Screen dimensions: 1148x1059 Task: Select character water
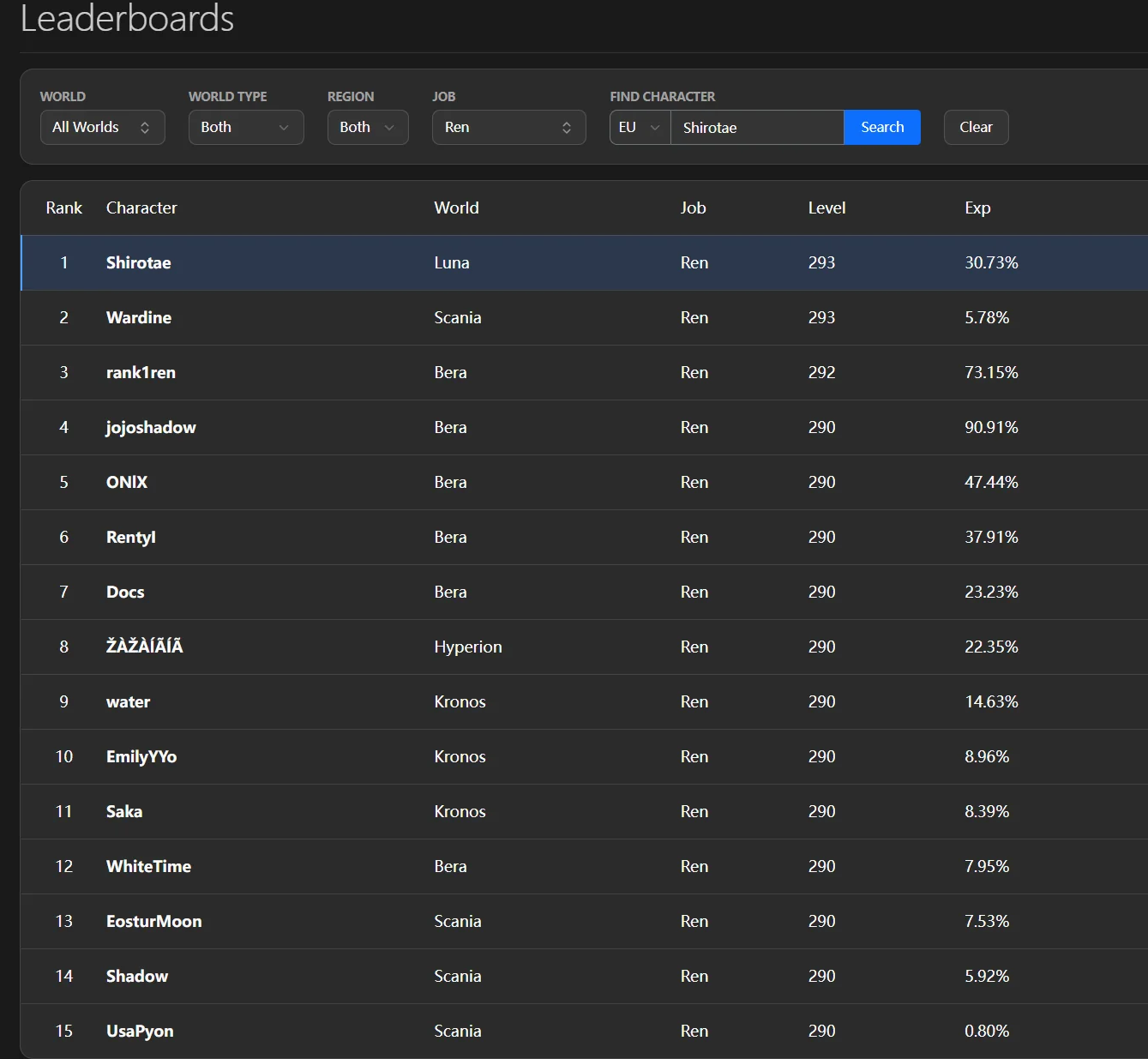[129, 702]
